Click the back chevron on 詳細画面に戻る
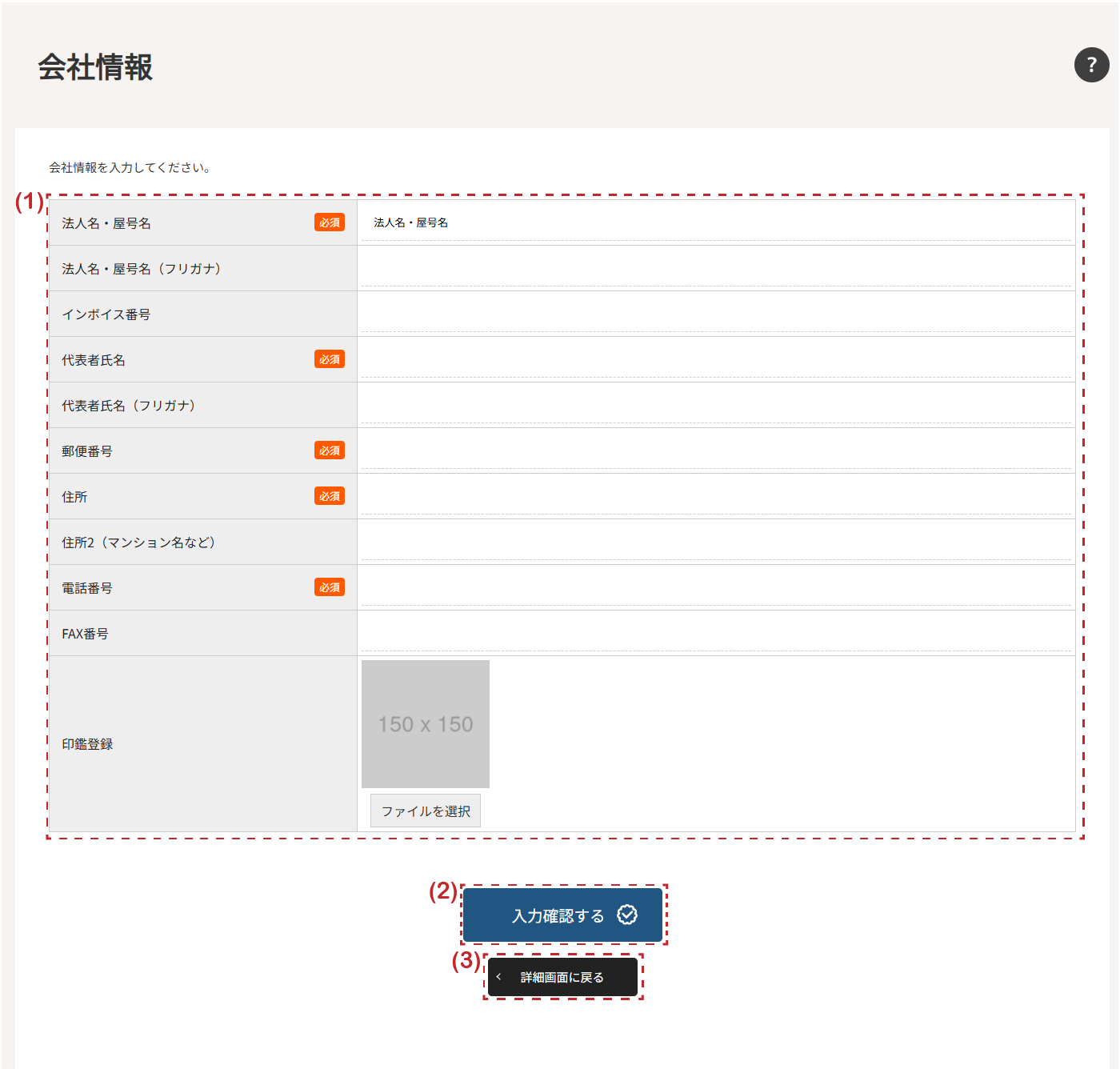 pyautogui.click(x=498, y=977)
